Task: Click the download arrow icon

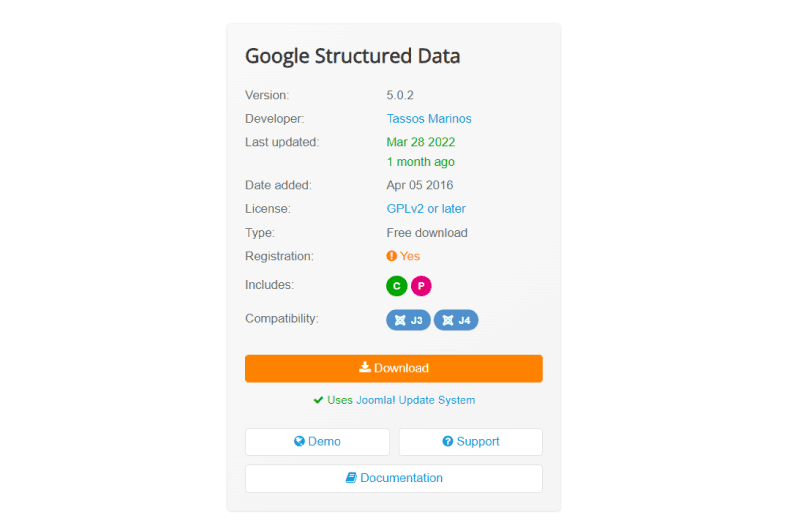Action: pyautogui.click(x=365, y=367)
